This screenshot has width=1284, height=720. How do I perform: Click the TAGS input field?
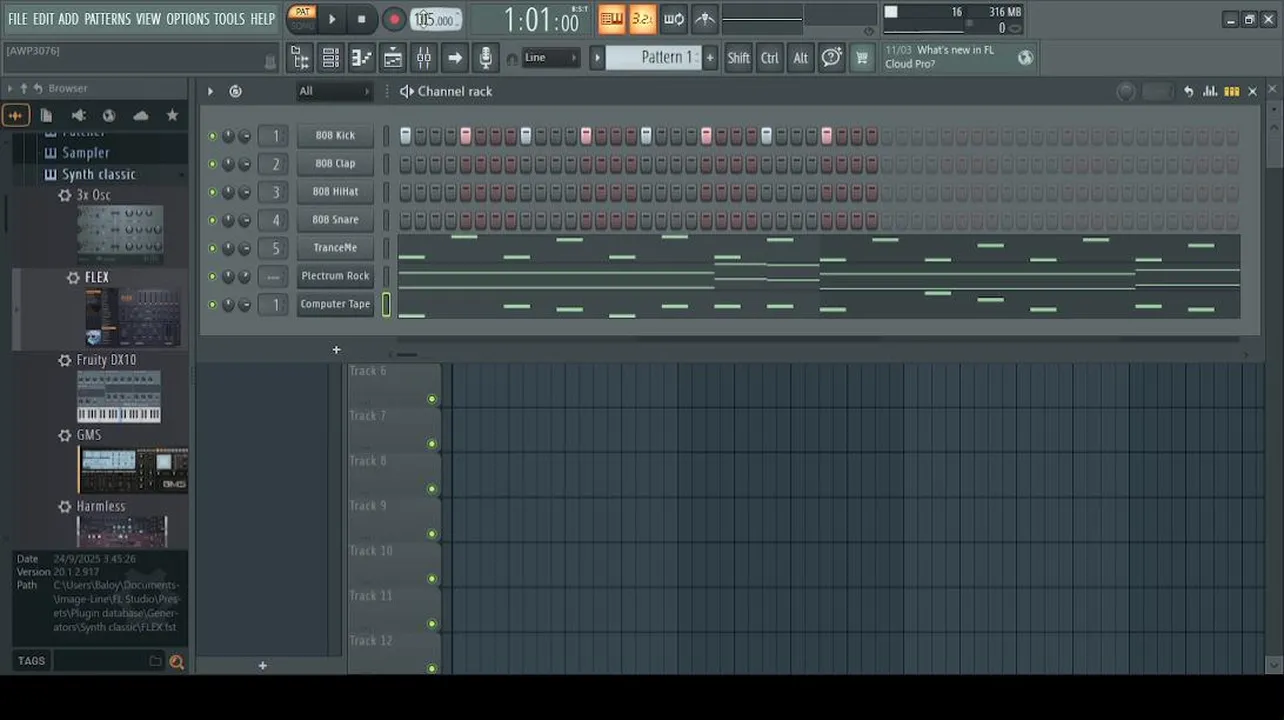point(107,661)
